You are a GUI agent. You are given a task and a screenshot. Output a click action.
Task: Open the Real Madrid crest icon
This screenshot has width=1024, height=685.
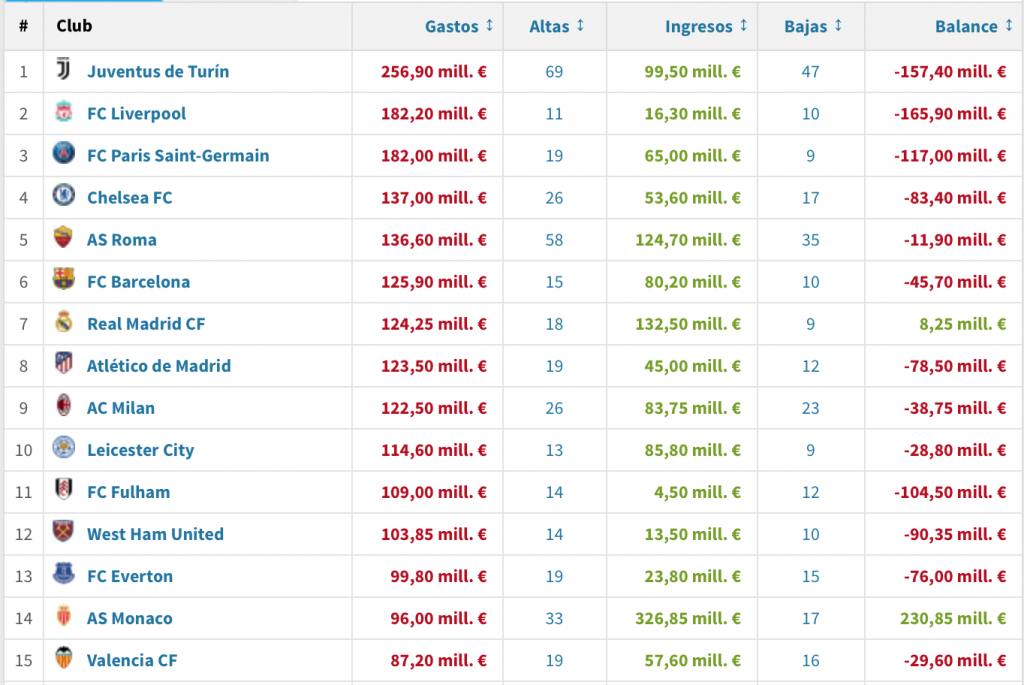(x=63, y=321)
